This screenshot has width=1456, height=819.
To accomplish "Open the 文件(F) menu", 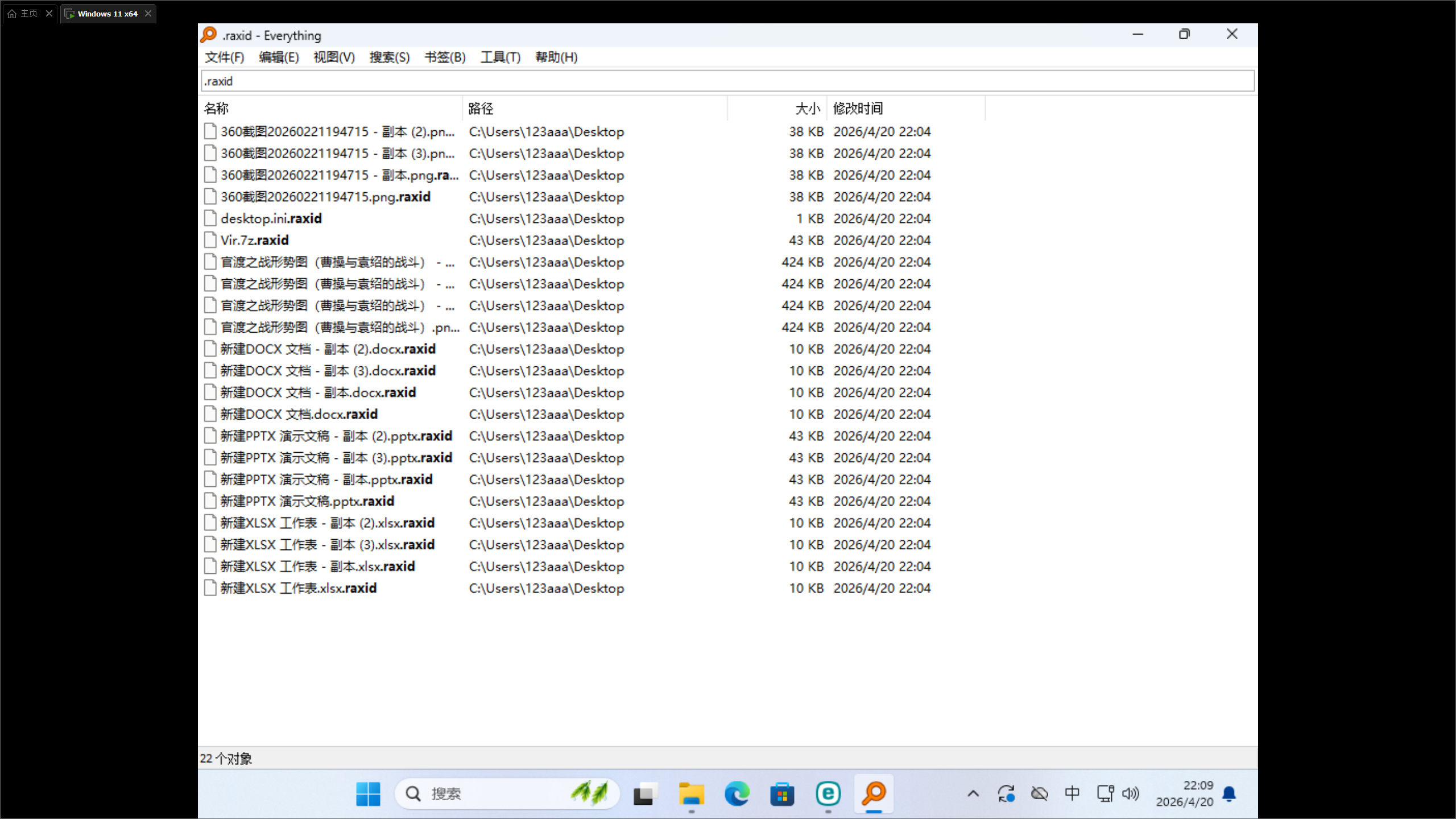I will tap(224, 57).
